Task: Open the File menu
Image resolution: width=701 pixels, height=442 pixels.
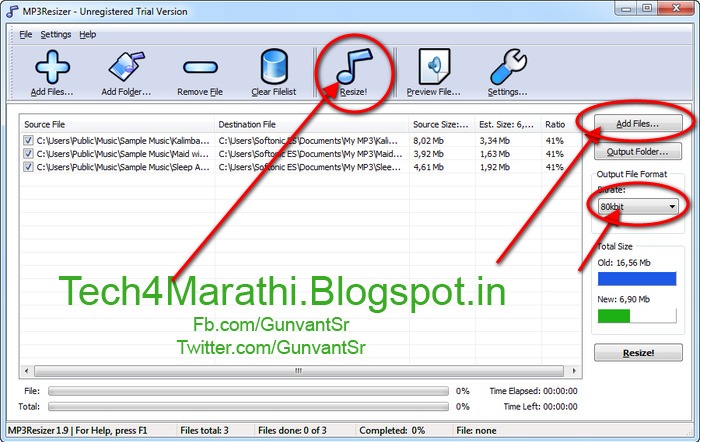Action: coord(25,34)
